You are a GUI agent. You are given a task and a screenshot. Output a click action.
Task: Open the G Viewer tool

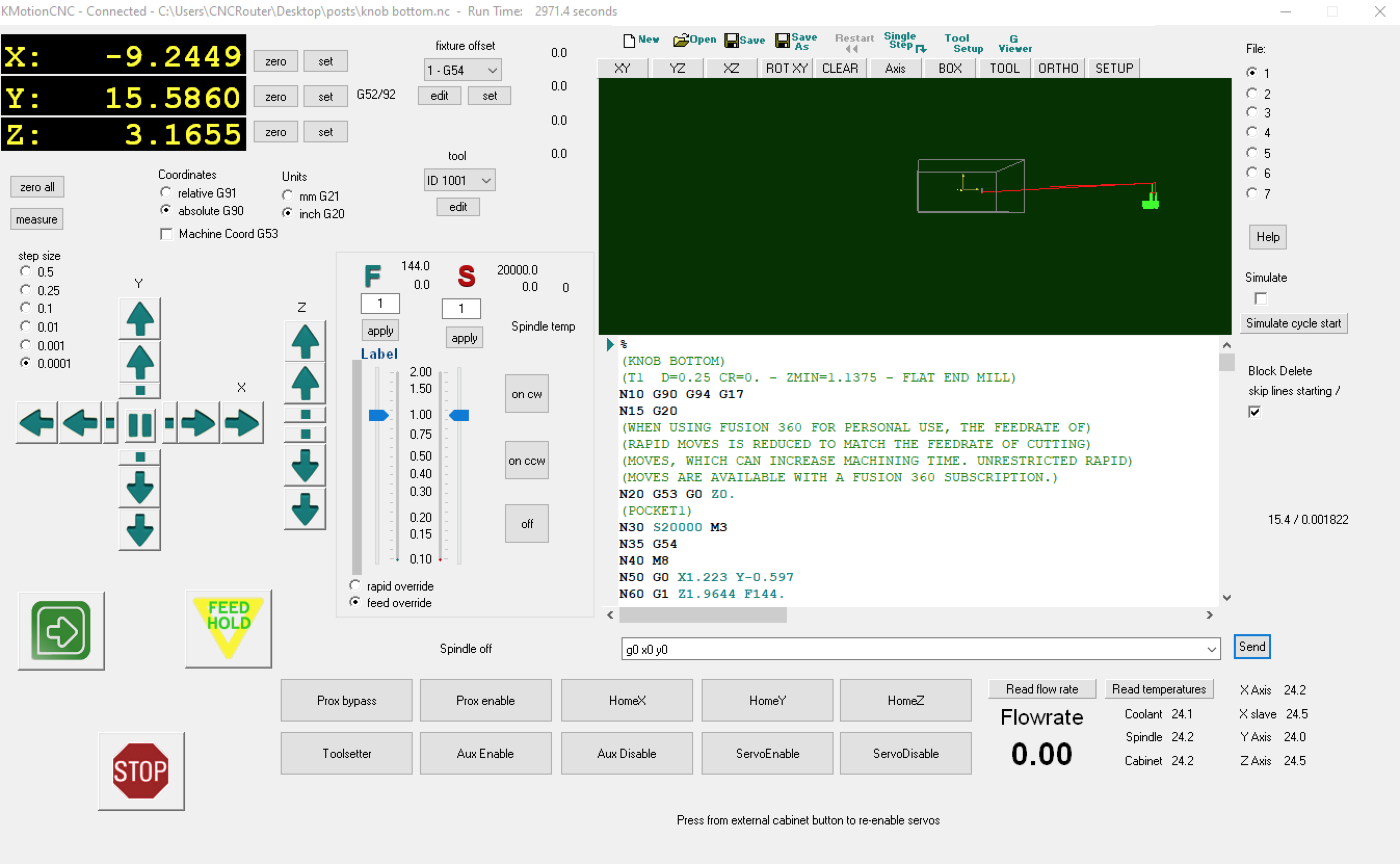tap(1014, 44)
